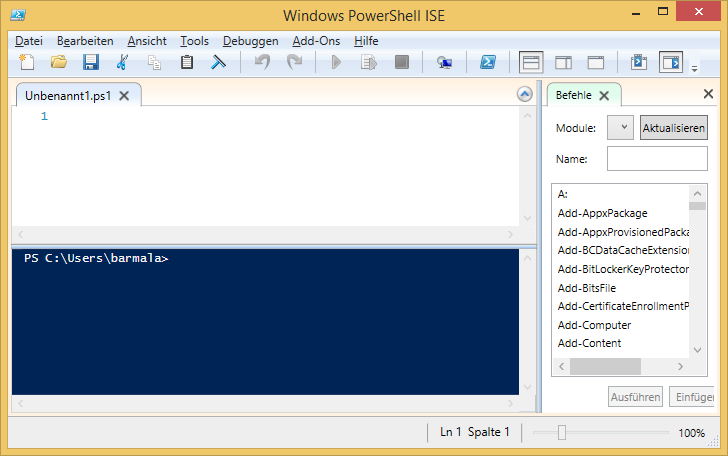Click the PS C:\Users\barmala> console prompt

96,258
